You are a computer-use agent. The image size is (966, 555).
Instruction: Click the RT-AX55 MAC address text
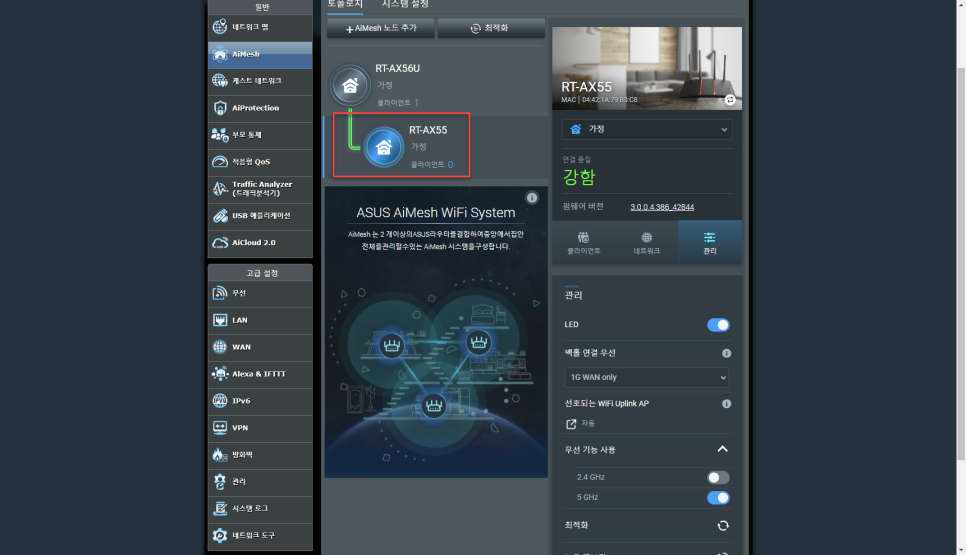coord(599,100)
